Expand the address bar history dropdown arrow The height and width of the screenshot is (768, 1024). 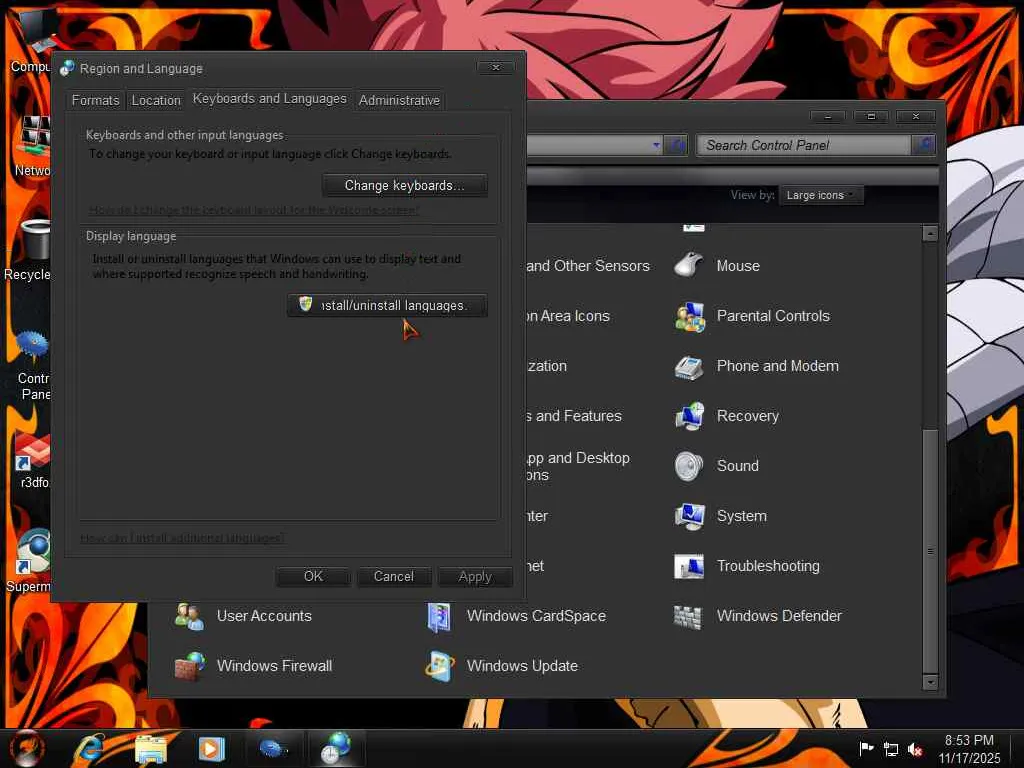[x=656, y=145]
